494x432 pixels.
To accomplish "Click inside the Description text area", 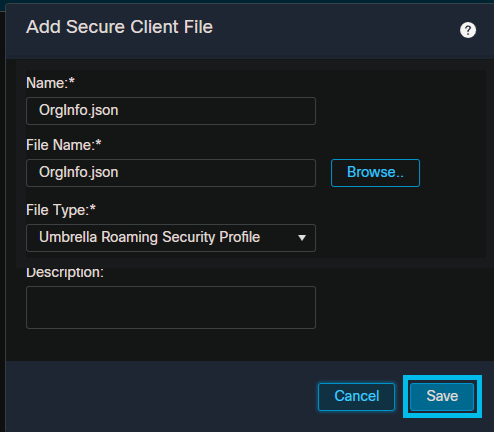I will 171,307.
